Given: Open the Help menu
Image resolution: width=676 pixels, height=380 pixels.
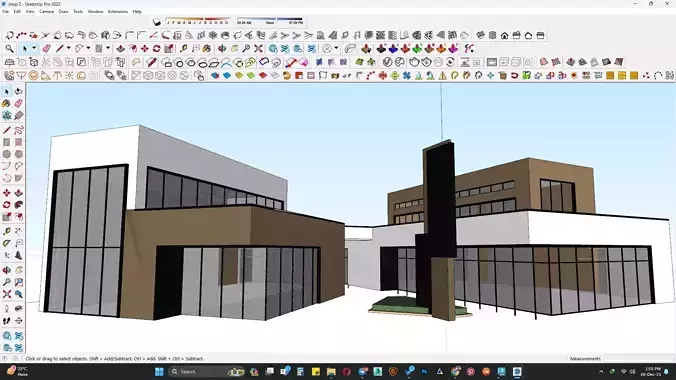Looking at the screenshot, I should click(x=137, y=12).
